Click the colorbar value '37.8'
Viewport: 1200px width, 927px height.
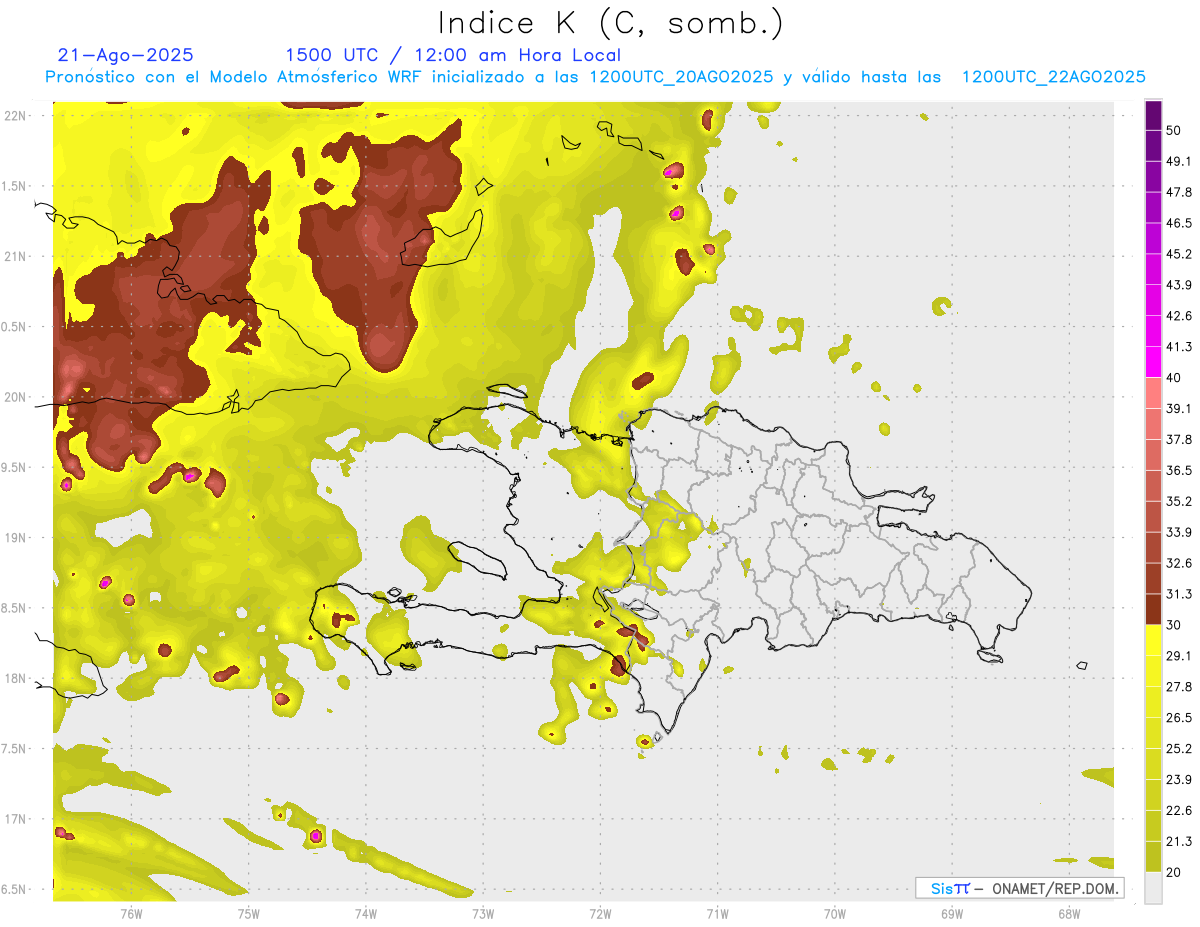coord(1180,439)
